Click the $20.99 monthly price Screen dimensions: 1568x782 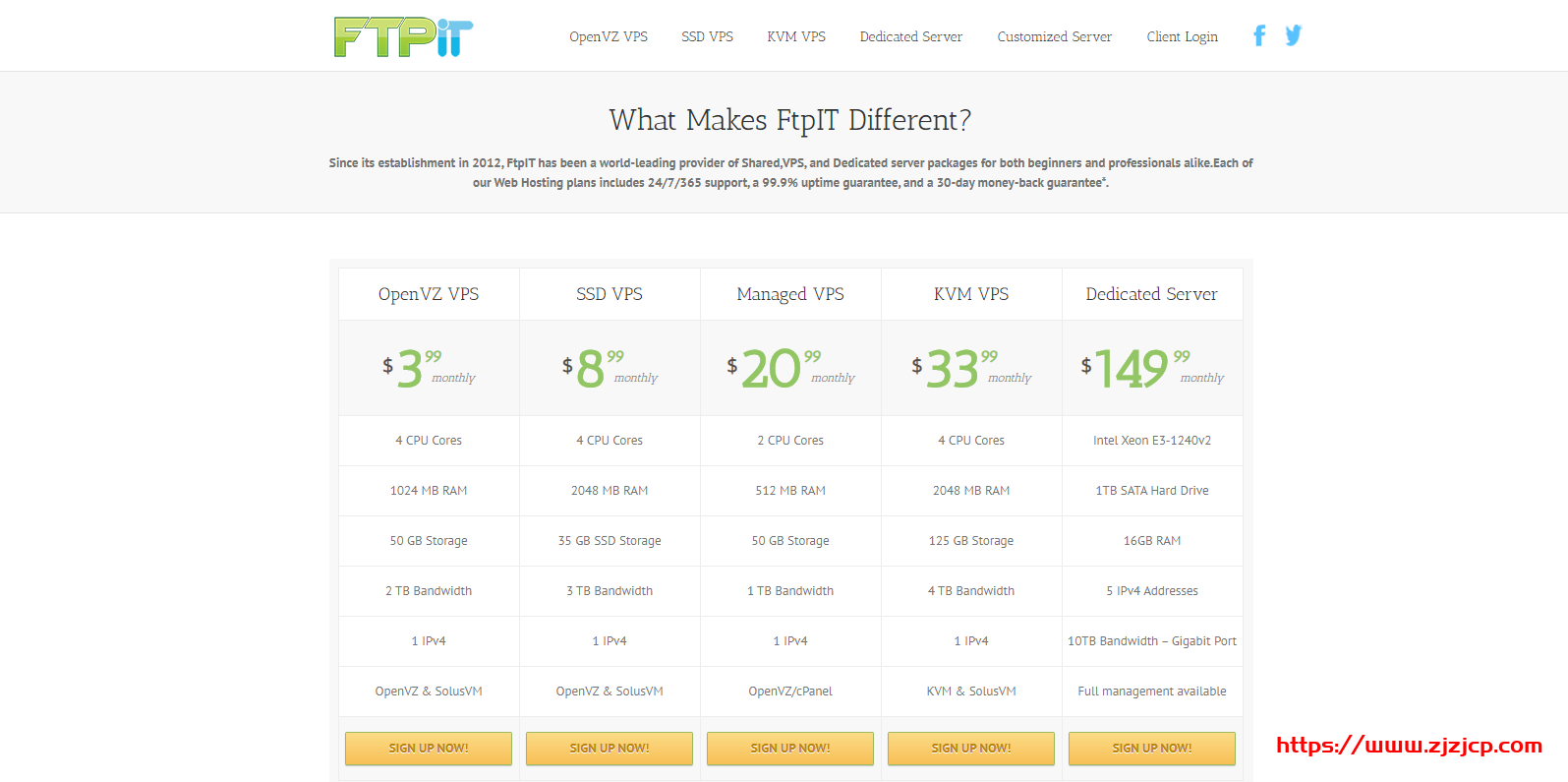point(790,368)
